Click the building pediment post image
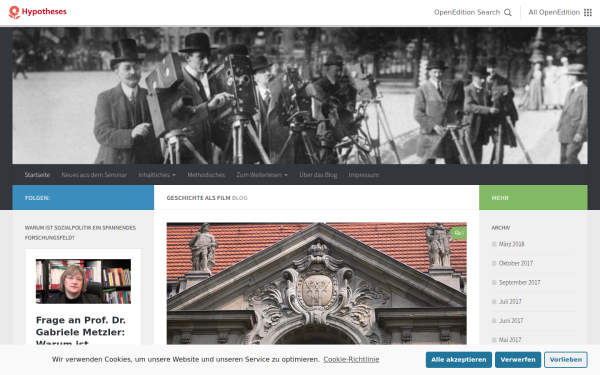 coord(316,284)
